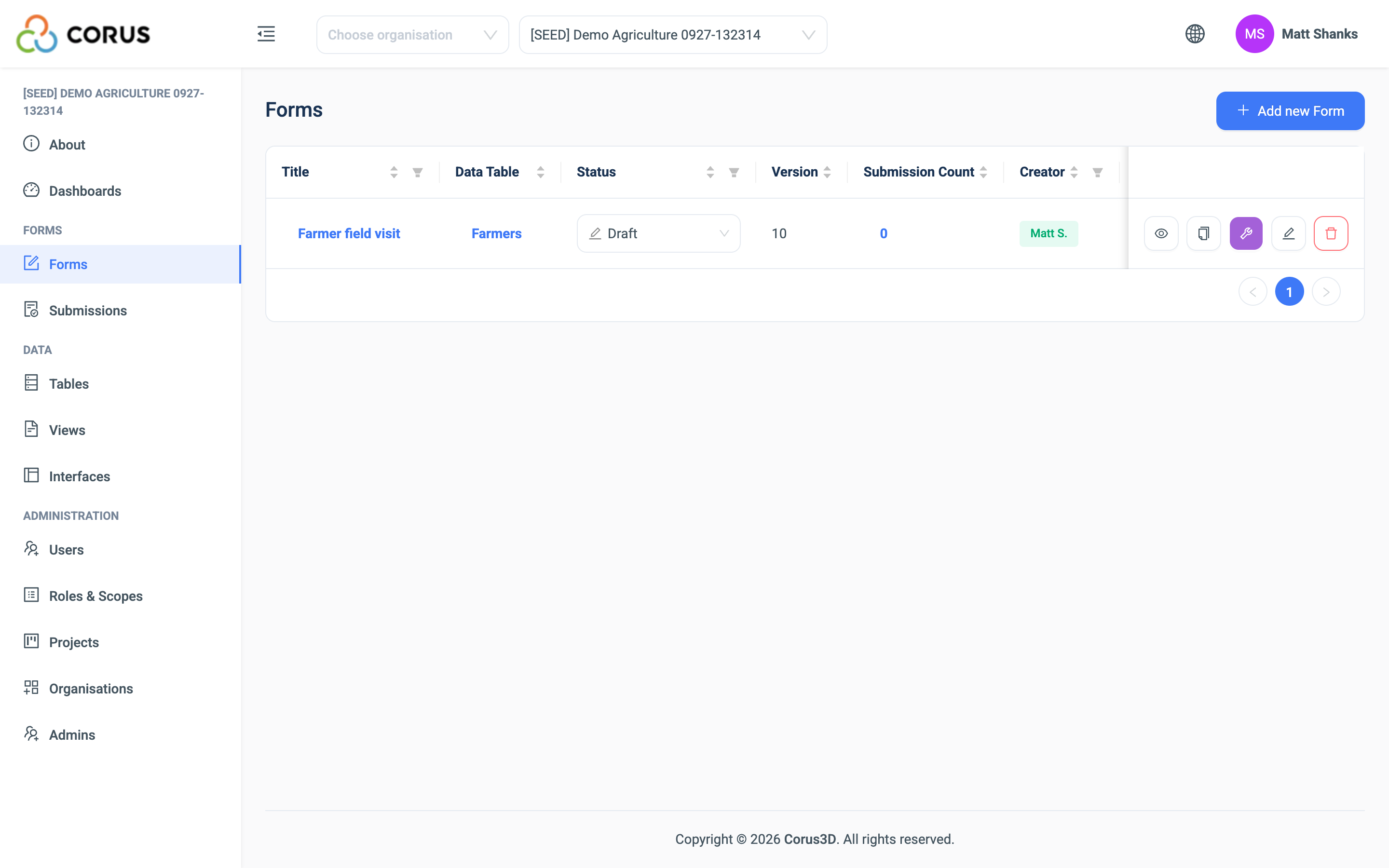Change the Draft status dropdown

tap(658, 234)
